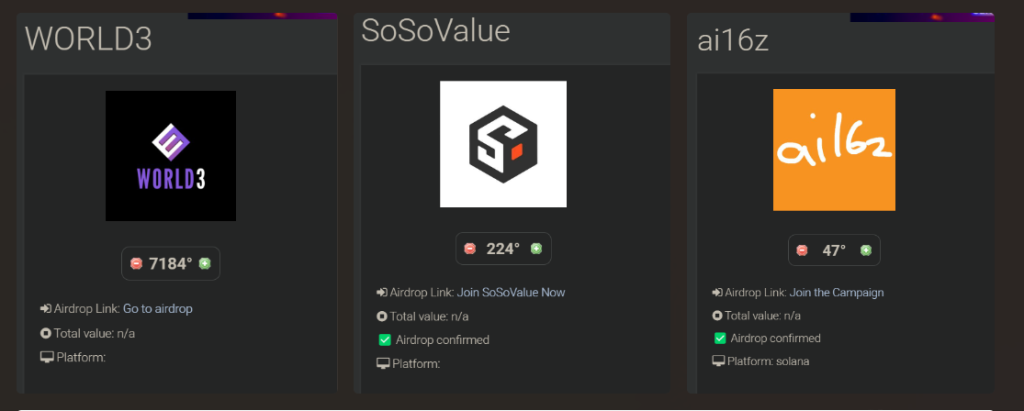Viewport: 1024px width, 411px height.
Task: Select the WORLD3 card title
Action: 88,39
